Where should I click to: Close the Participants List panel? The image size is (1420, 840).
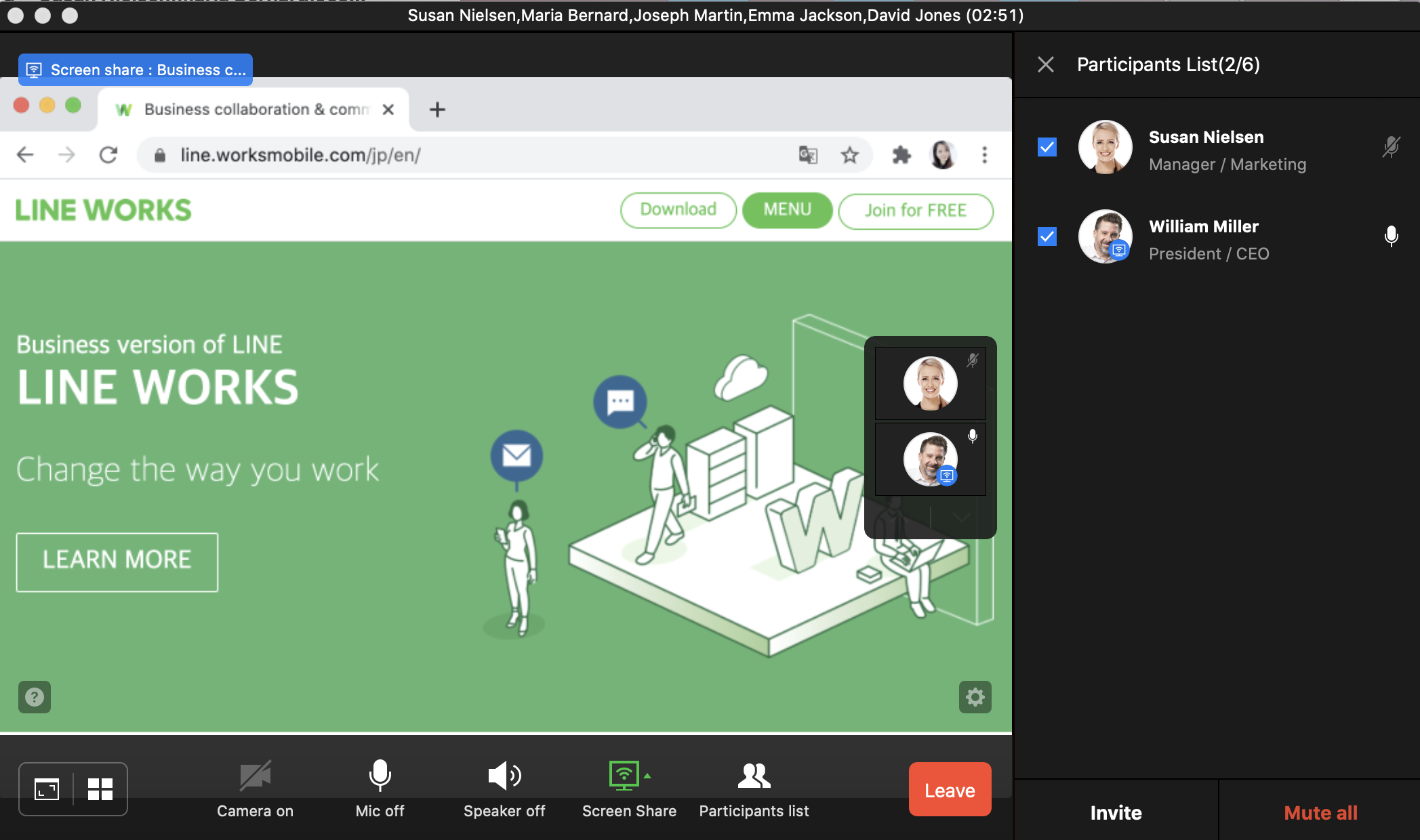click(x=1046, y=64)
